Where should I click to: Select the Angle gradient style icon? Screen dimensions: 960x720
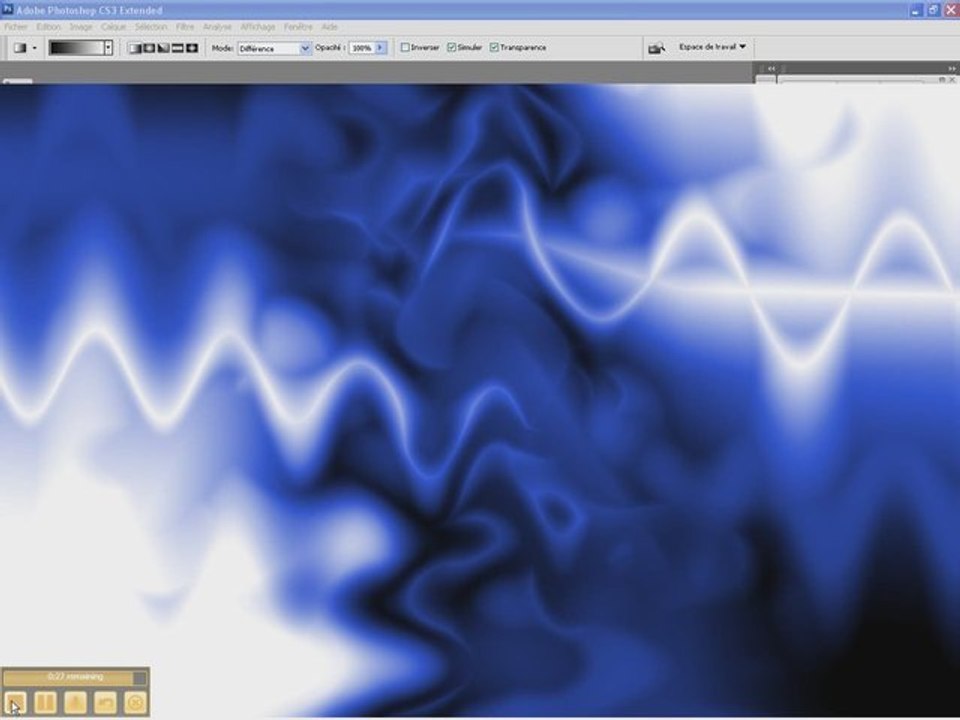(x=163, y=48)
